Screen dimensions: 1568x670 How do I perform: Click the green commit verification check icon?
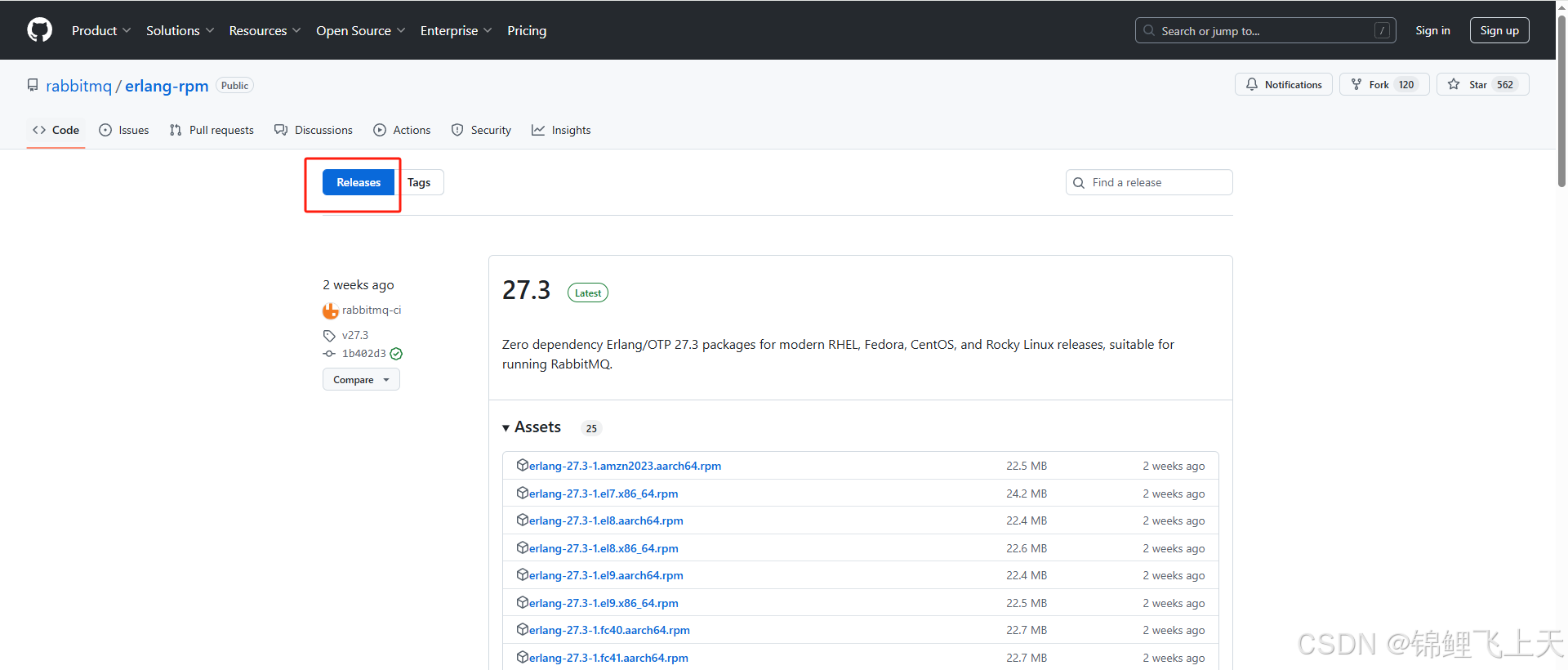pos(396,354)
